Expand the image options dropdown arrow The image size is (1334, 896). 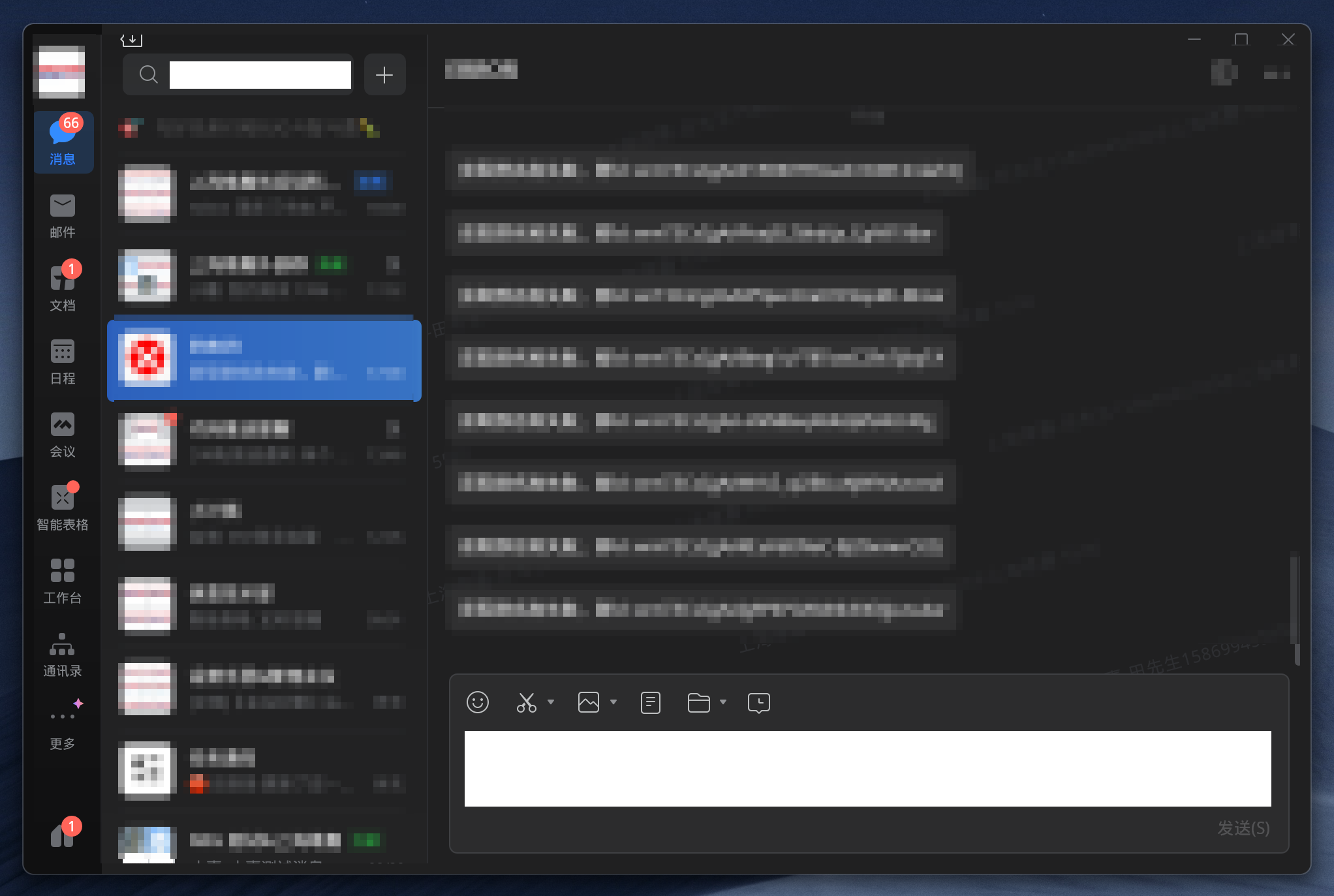point(613,702)
